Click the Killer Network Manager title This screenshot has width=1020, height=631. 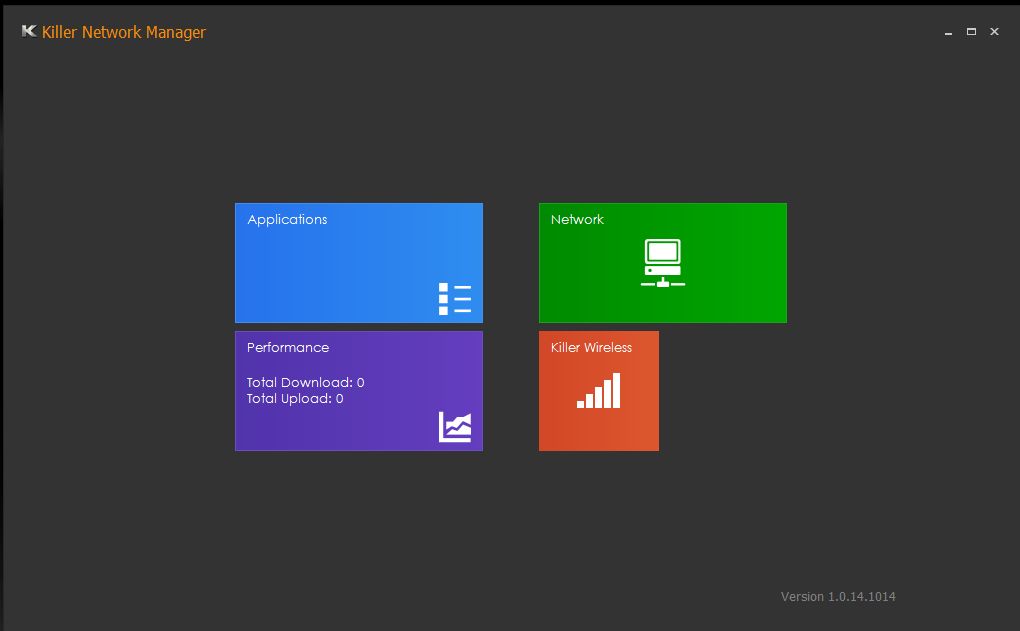pos(124,32)
